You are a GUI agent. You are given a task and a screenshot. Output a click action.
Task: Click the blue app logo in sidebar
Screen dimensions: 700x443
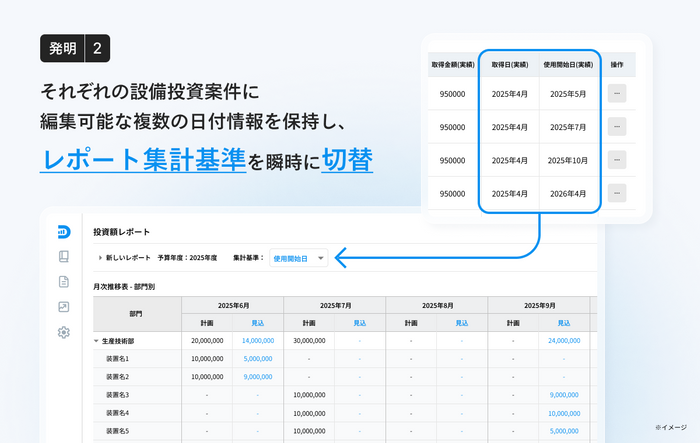pos(63,231)
